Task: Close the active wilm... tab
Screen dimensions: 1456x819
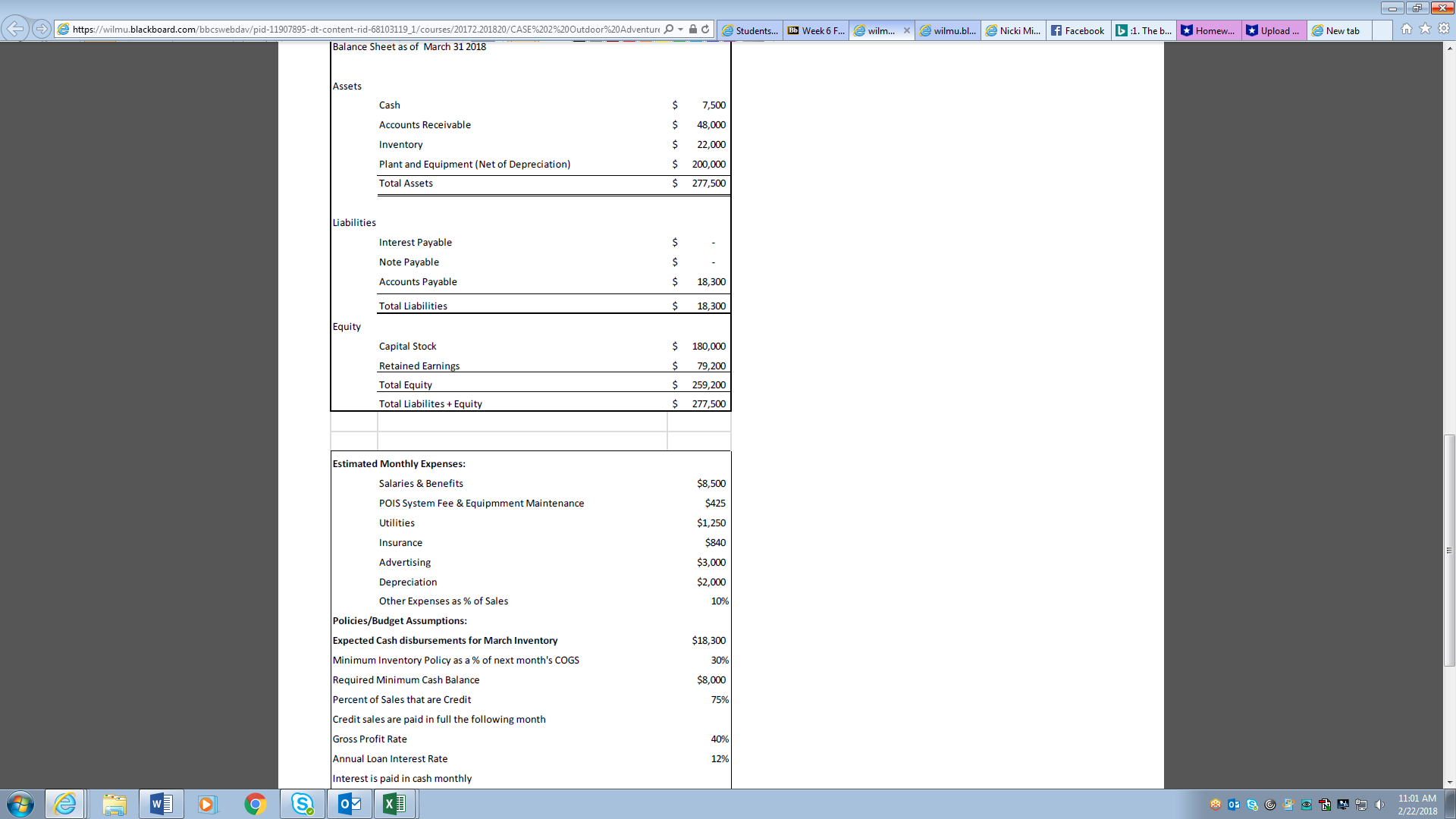Action: (906, 30)
